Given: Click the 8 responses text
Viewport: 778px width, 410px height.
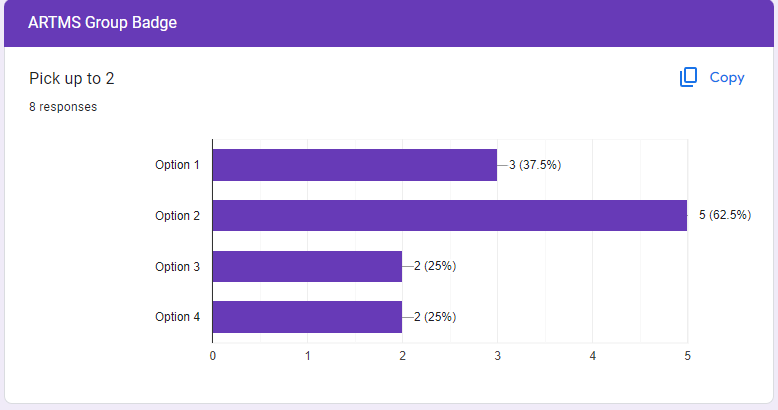Looking at the screenshot, I should click(63, 107).
